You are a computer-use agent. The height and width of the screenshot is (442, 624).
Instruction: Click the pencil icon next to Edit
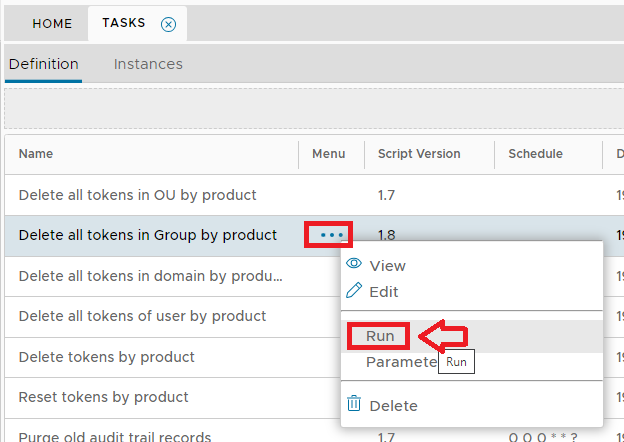[x=353, y=291]
